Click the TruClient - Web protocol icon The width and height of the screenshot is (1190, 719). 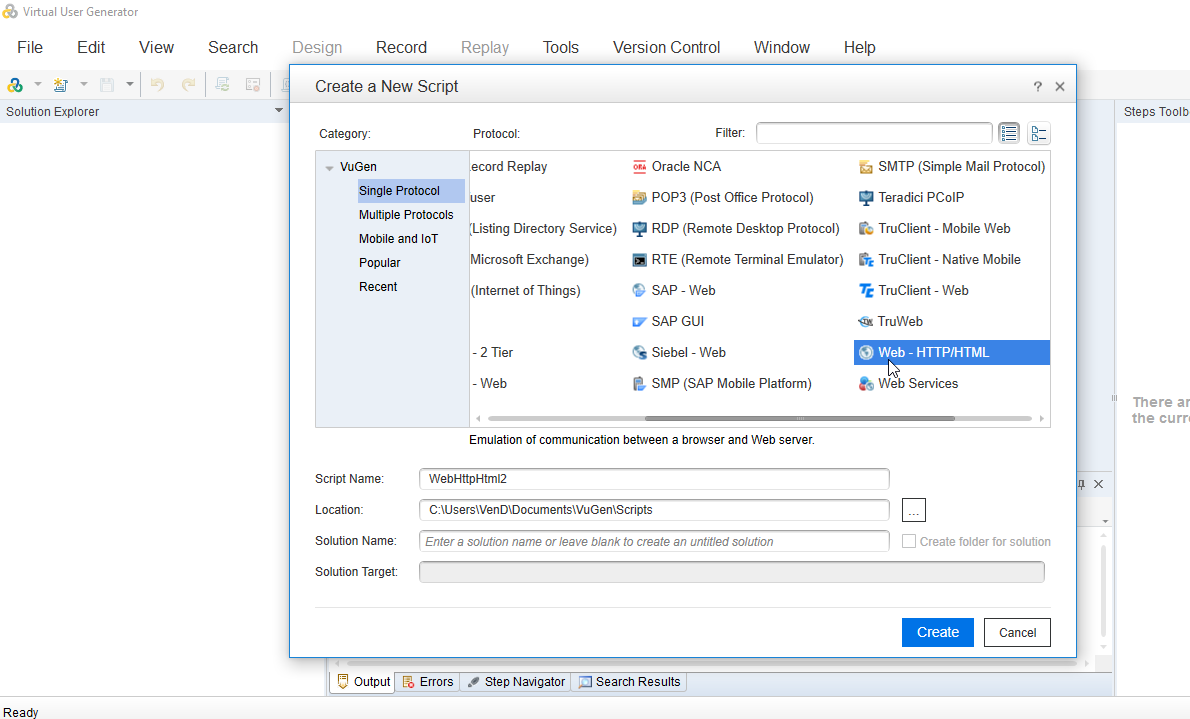point(866,290)
